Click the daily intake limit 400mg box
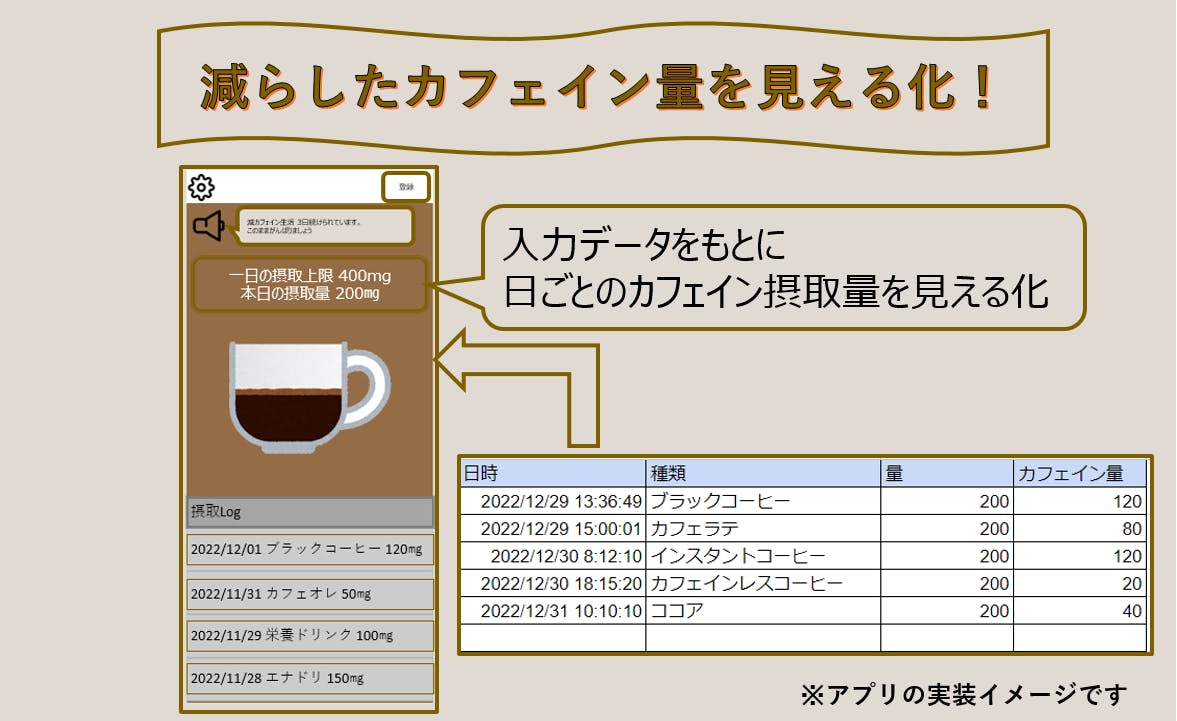Image resolution: width=1177 pixels, height=721 pixels. (x=310, y=283)
